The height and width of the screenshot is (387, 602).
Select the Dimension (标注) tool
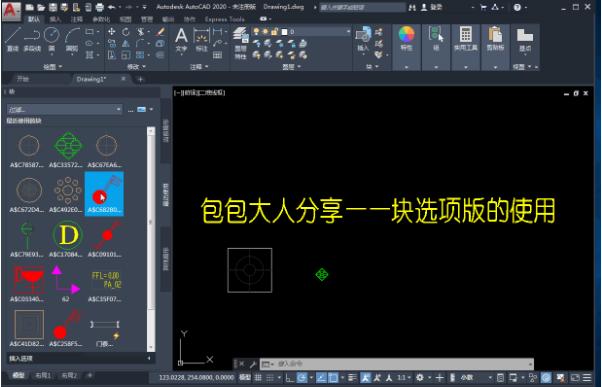[202, 40]
